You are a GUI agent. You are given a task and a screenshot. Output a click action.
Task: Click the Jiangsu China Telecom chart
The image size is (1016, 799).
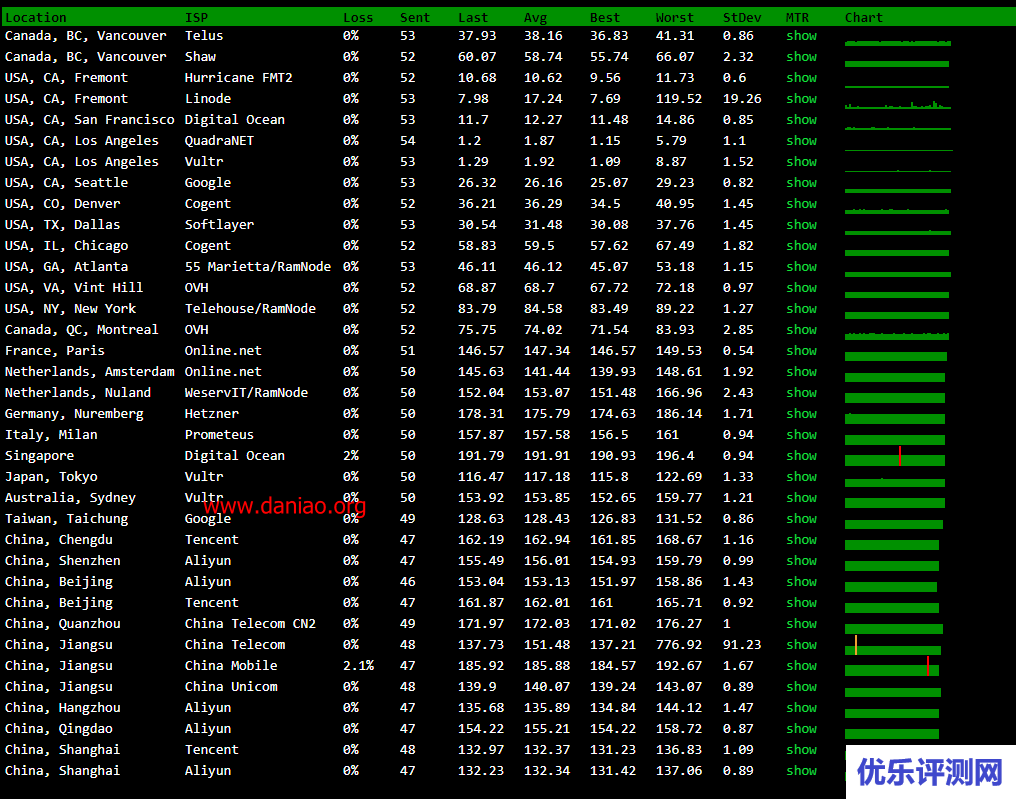(x=893, y=645)
